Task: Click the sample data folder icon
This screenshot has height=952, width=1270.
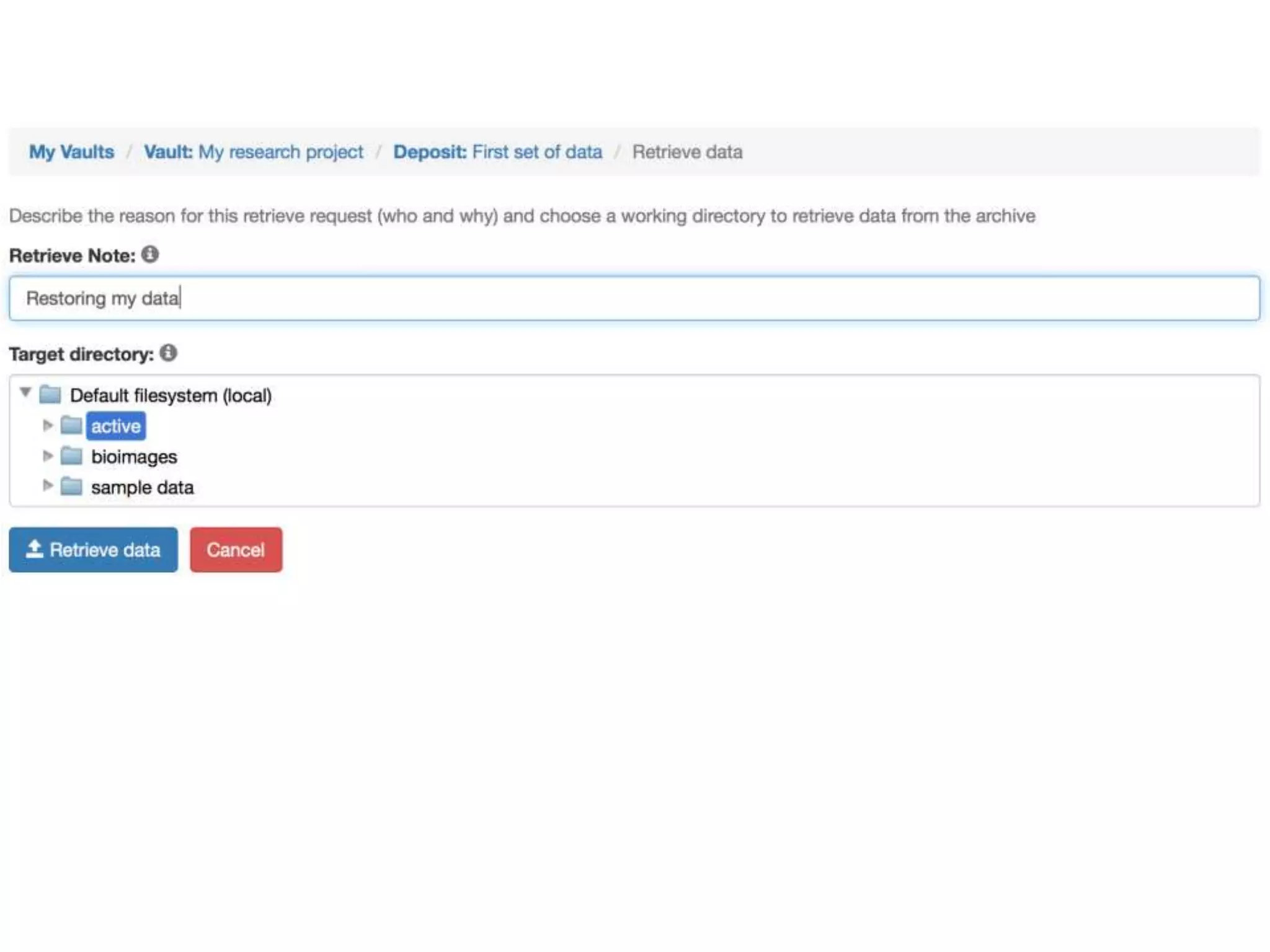Action: 71,487
